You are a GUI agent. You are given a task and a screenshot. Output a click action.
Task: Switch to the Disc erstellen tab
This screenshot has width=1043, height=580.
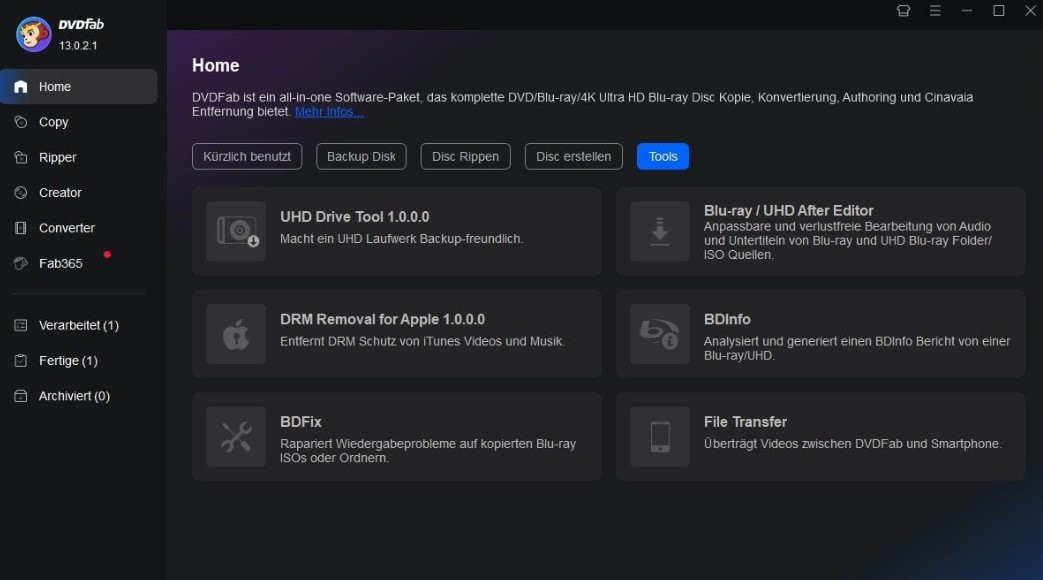(573, 156)
